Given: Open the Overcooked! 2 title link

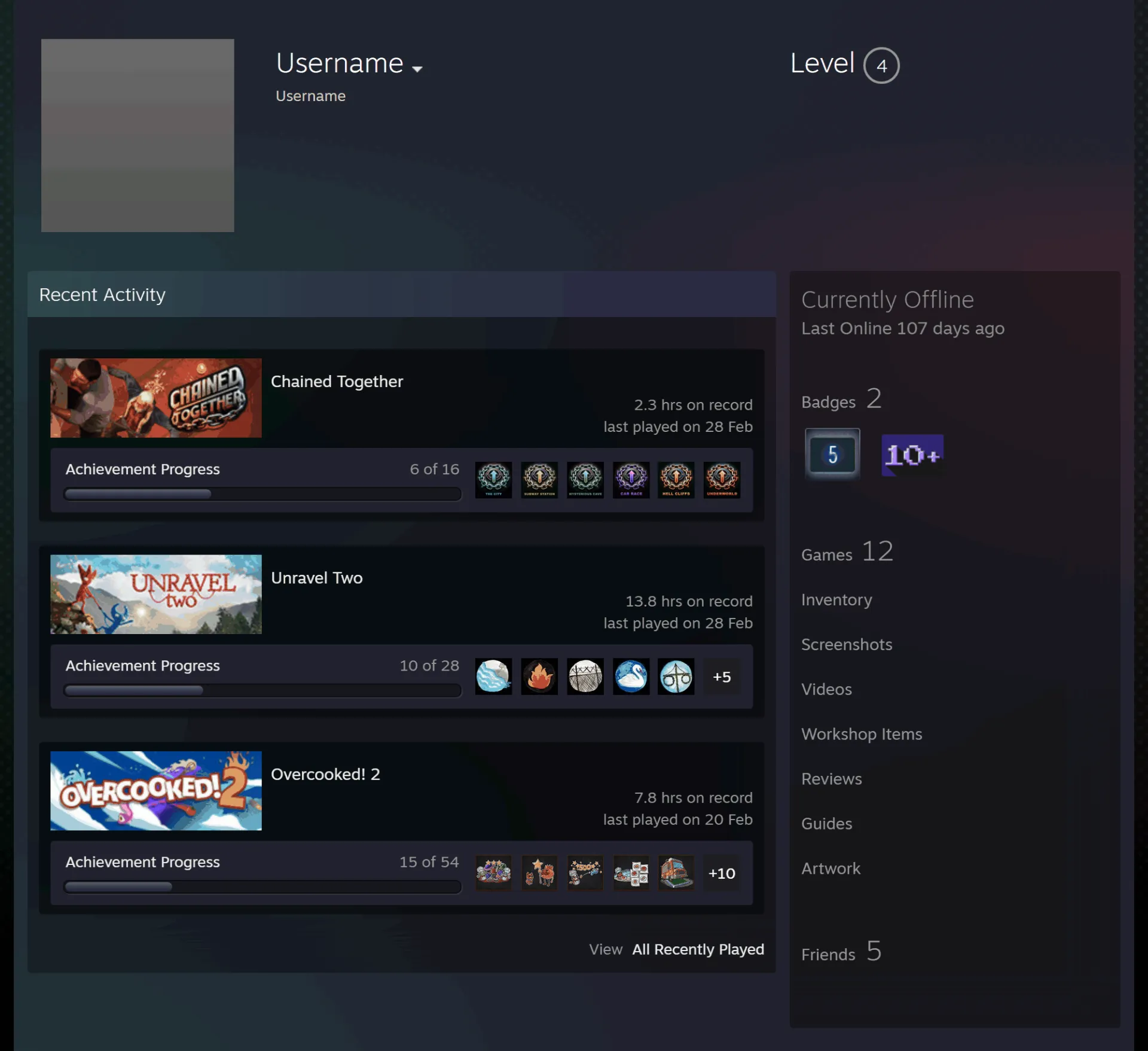Looking at the screenshot, I should [x=325, y=774].
